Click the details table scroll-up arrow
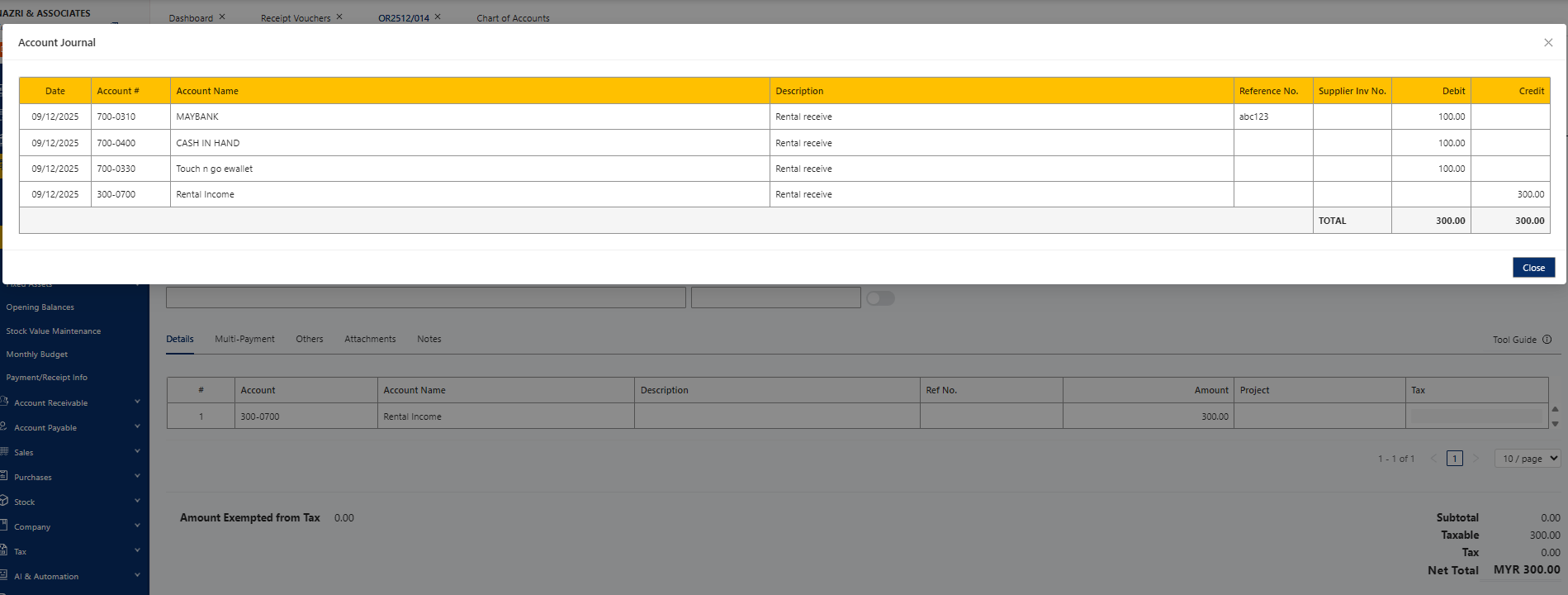The width and height of the screenshot is (1568, 595). pyautogui.click(x=1555, y=409)
